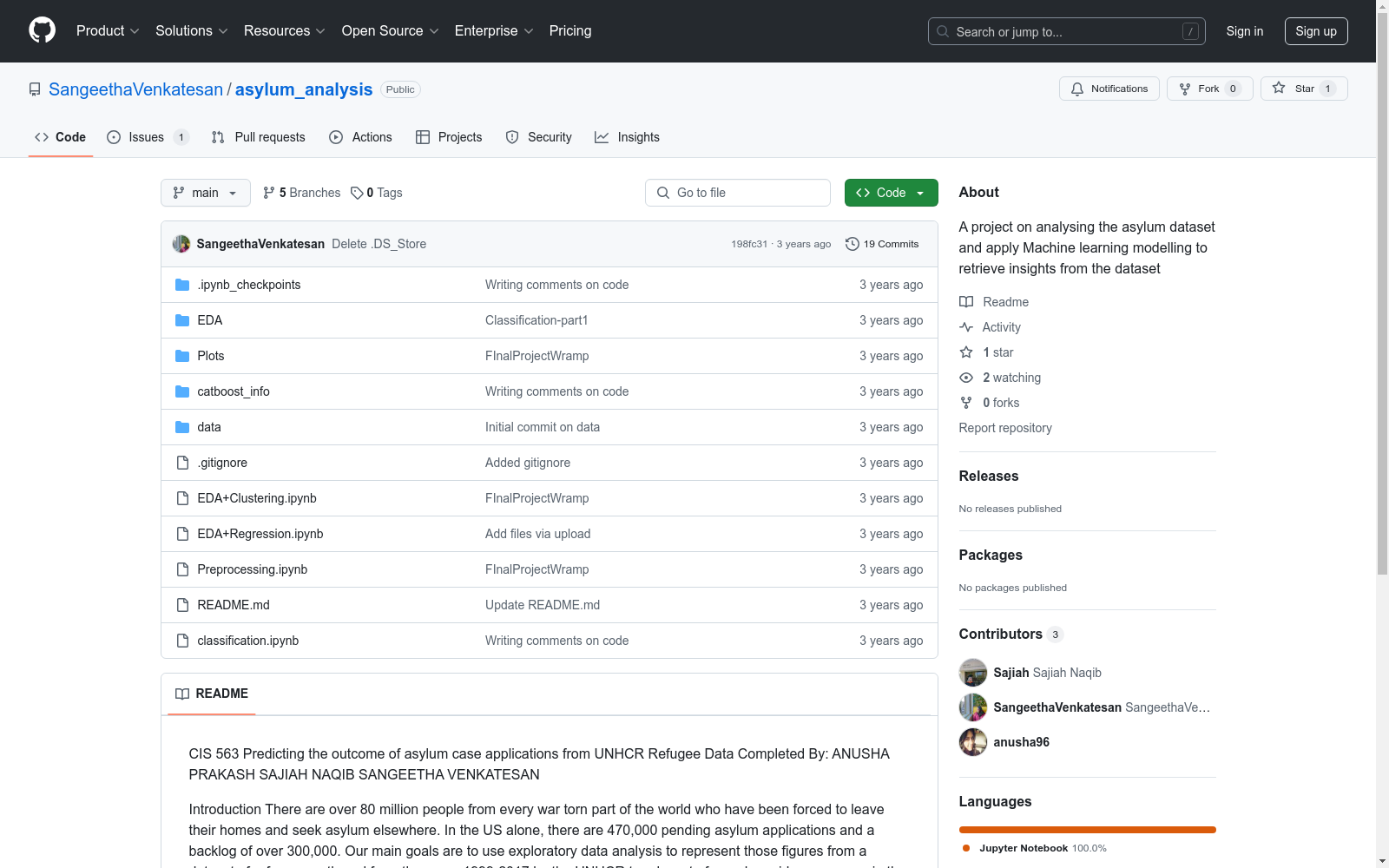Image resolution: width=1389 pixels, height=868 pixels.
Task: Click the book icon beside Readme in About
Action: pos(966,302)
